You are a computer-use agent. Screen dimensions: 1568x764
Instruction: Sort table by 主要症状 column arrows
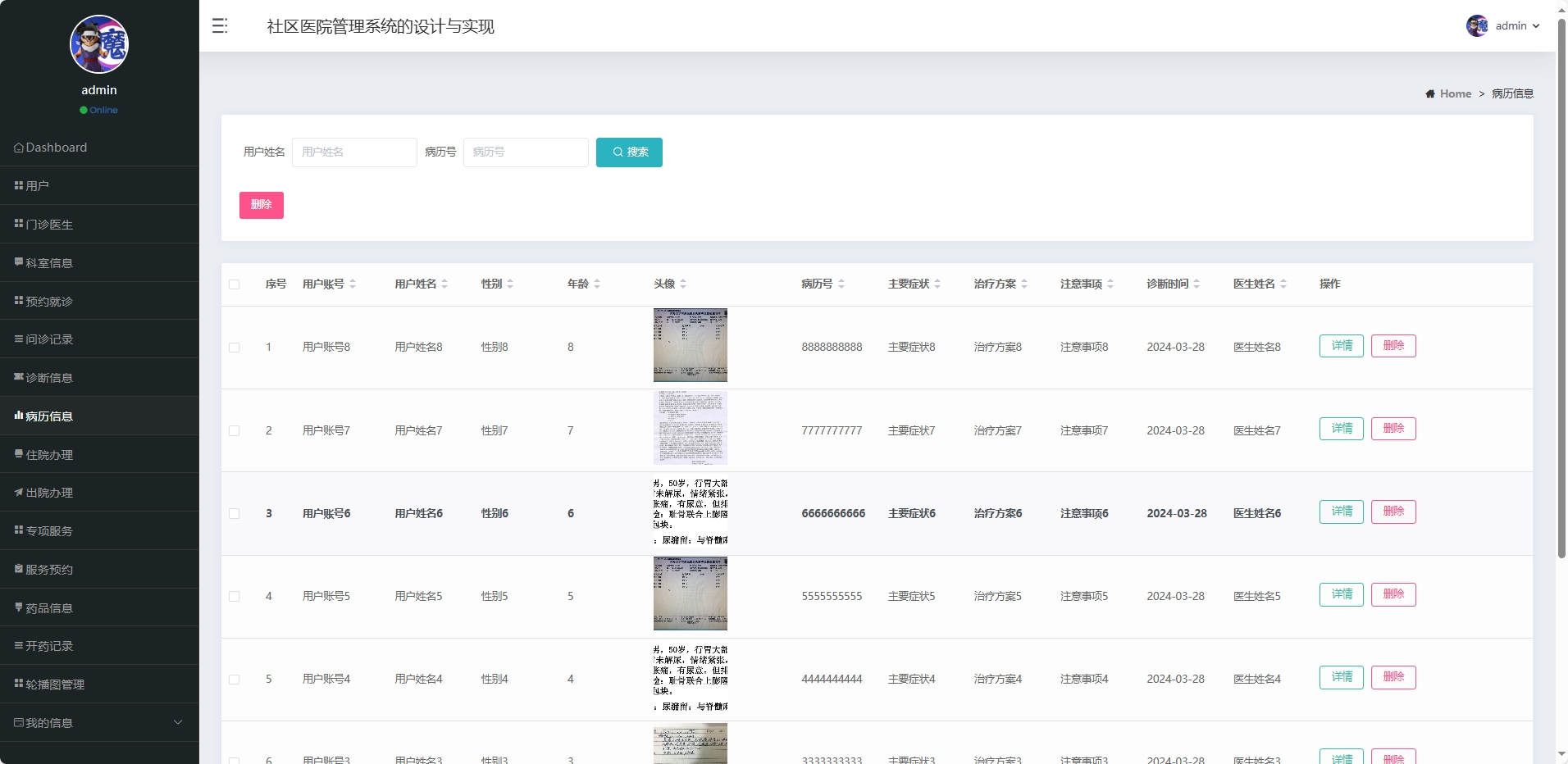coord(937,284)
